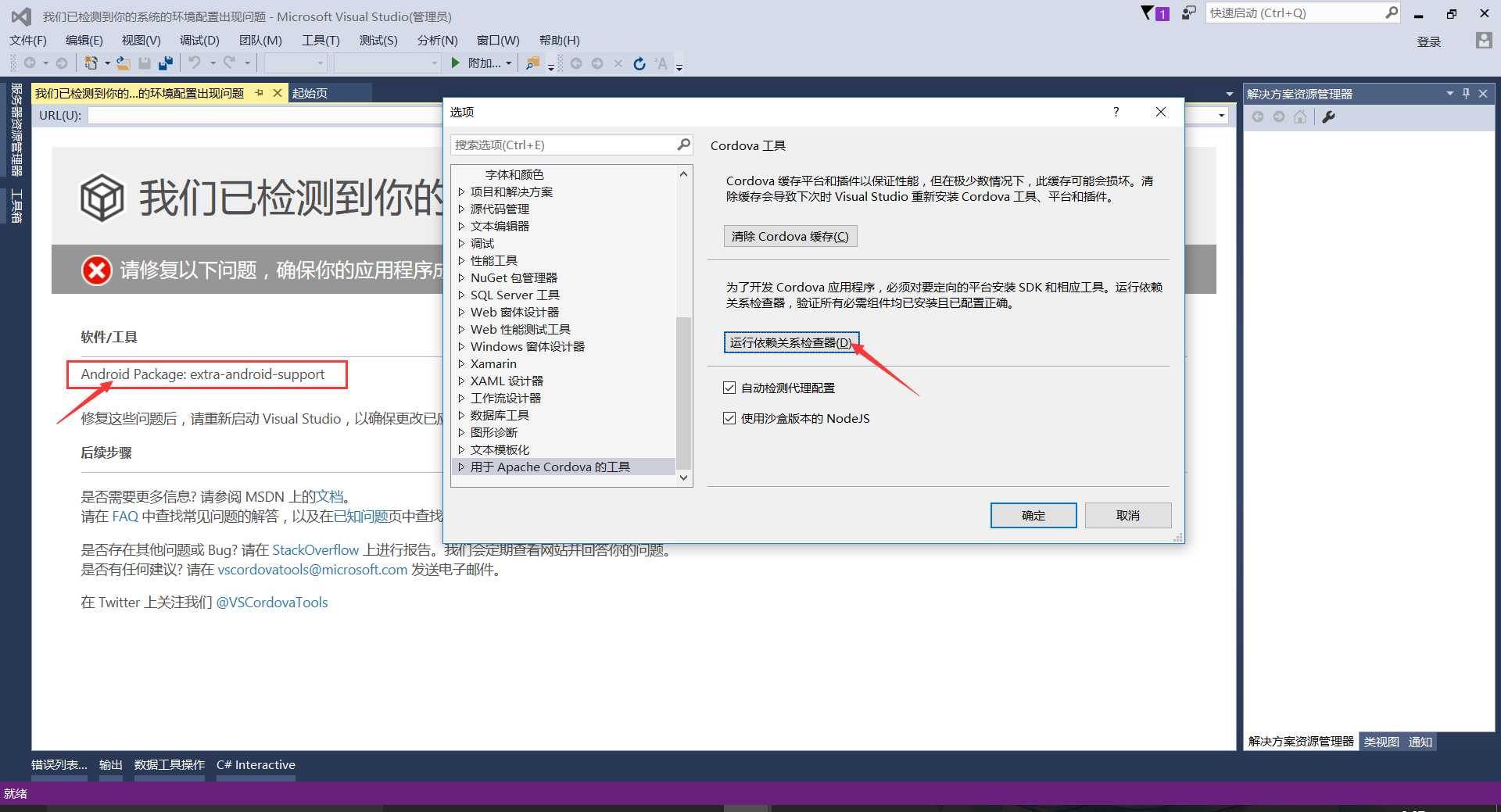Click the New Project toolbar icon
The width and height of the screenshot is (1501, 812).
click(x=91, y=63)
